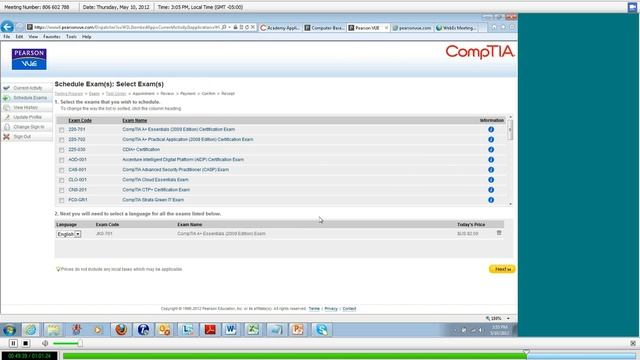Go to Current Activity in sidebar
Viewport: 640px width, 360px height.
click(27, 88)
